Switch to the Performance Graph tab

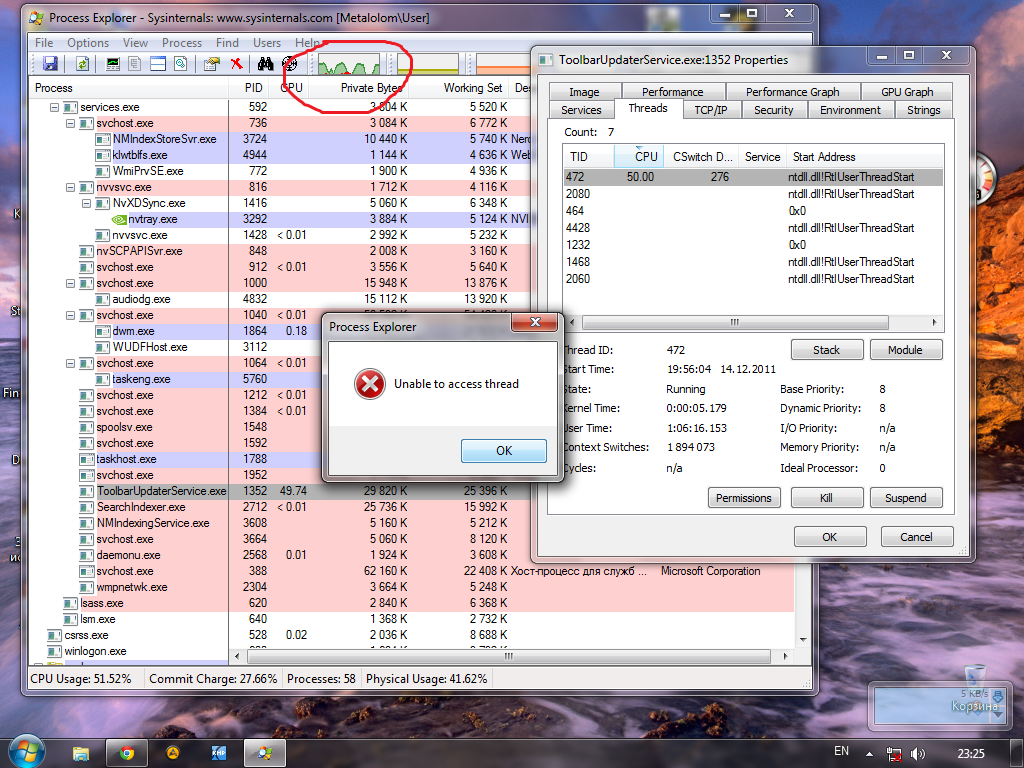click(793, 91)
